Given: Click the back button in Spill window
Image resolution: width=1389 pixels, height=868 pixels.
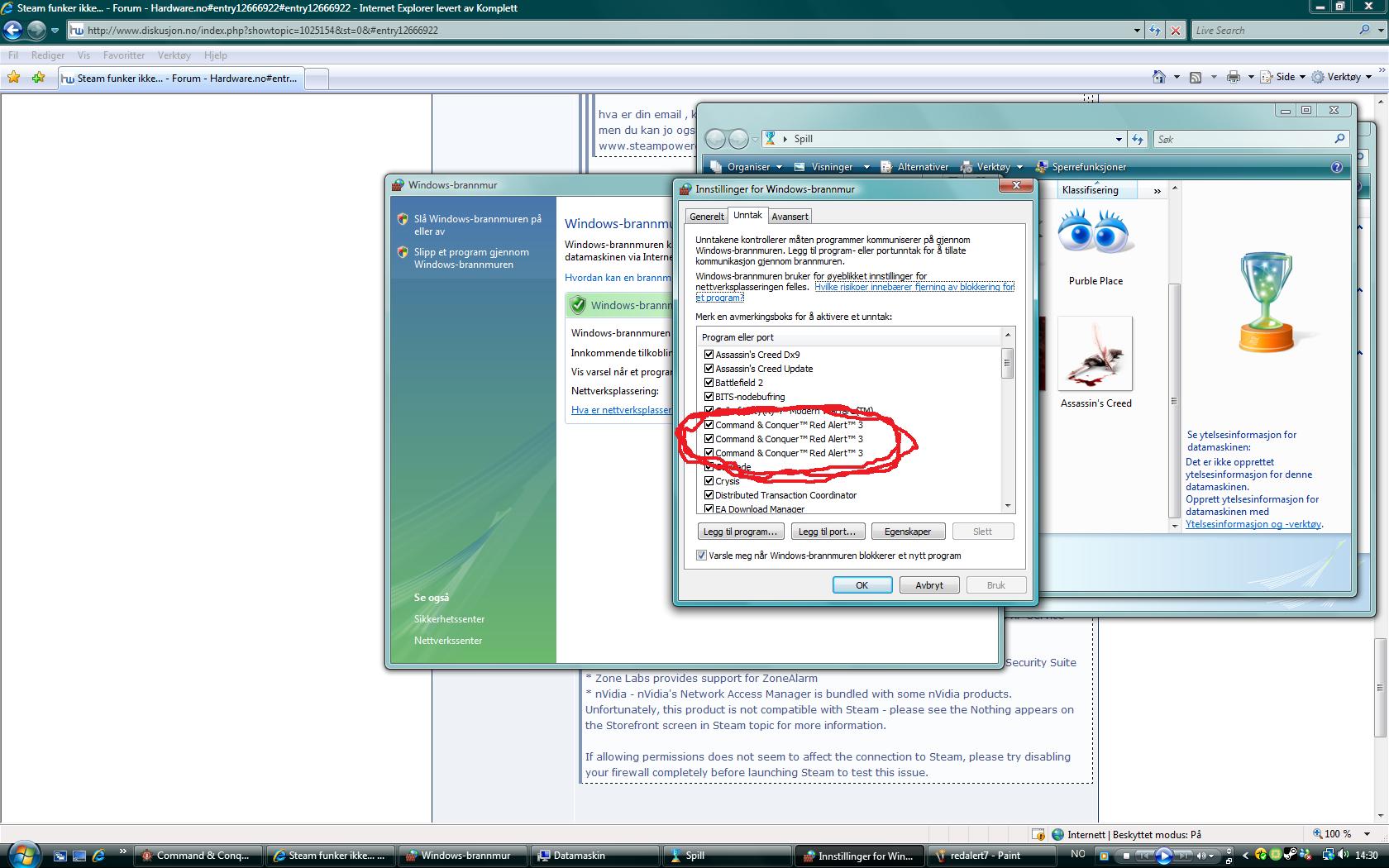Looking at the screenshot, I should [716, 139].
